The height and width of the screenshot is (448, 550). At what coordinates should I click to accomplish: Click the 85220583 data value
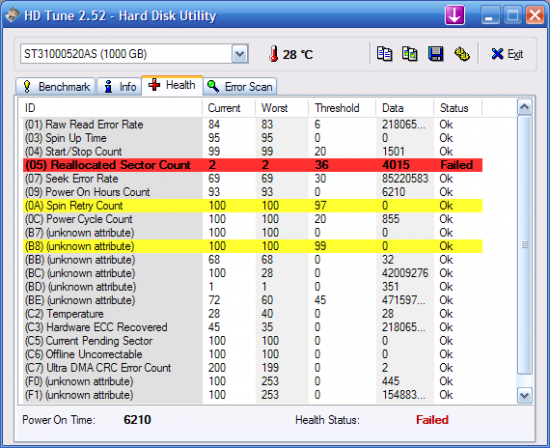pyautogui.click(x=405, y=179)
